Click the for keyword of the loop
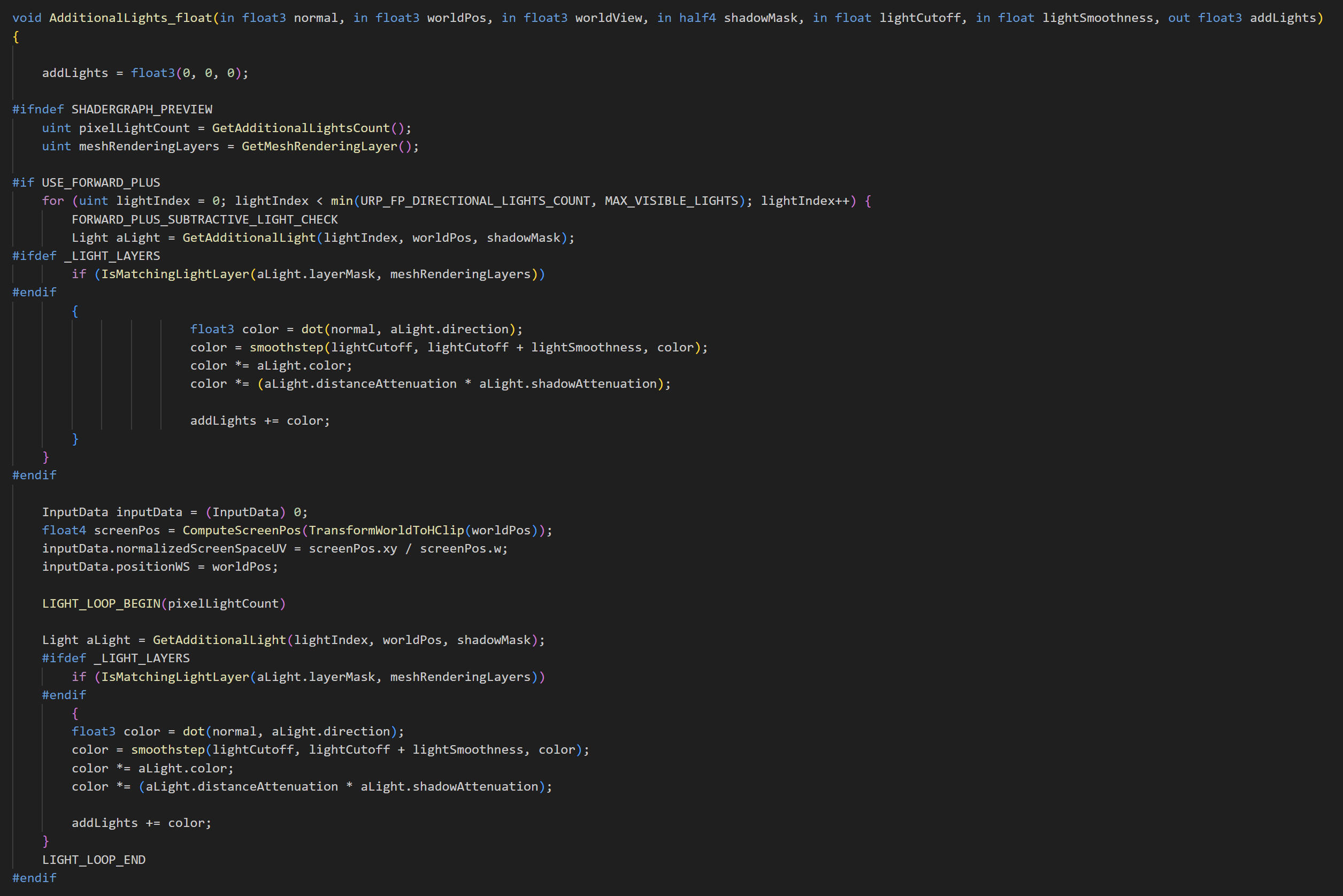The width and height of the screenshot is (1343, 896). pos(52,201)
